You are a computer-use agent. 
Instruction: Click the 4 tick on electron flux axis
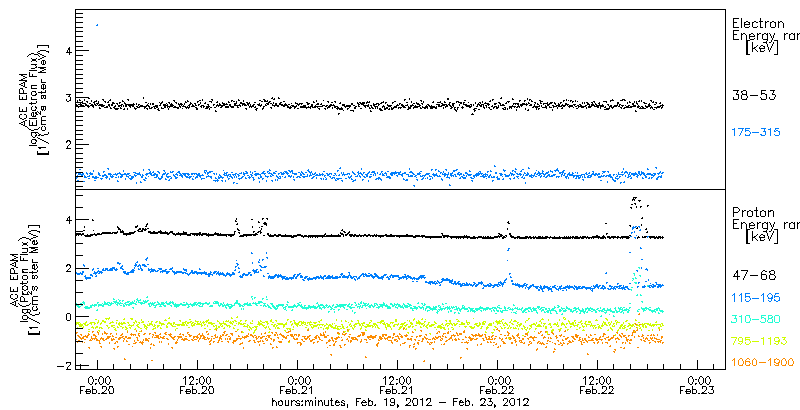67,50
